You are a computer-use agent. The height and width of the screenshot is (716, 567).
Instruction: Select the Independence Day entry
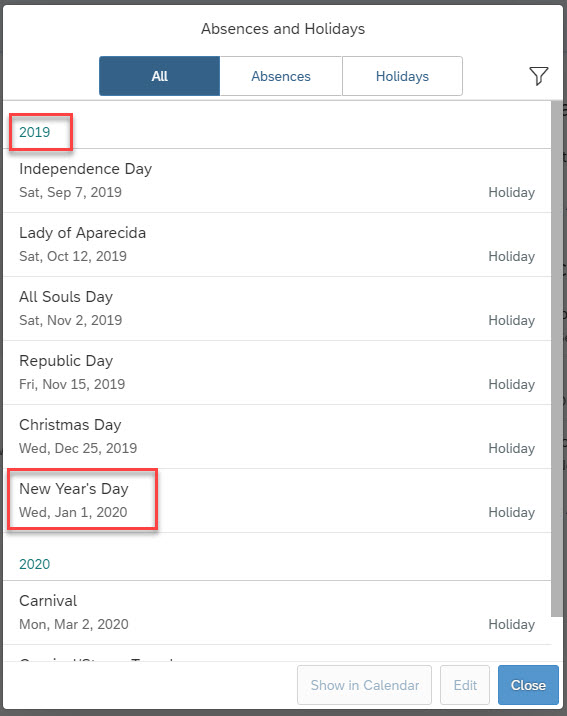(277, 180)
